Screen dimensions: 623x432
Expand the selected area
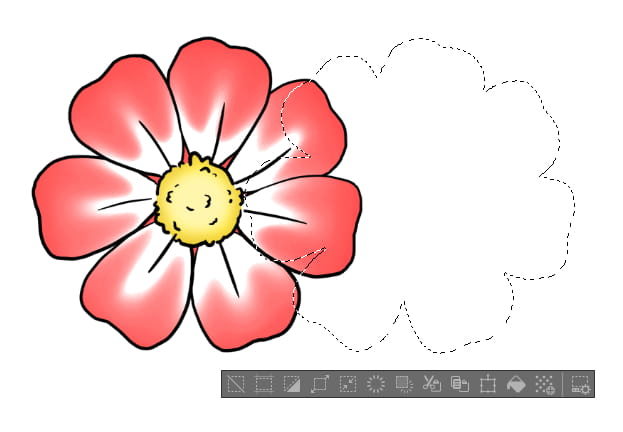click(x=321, y=383)
